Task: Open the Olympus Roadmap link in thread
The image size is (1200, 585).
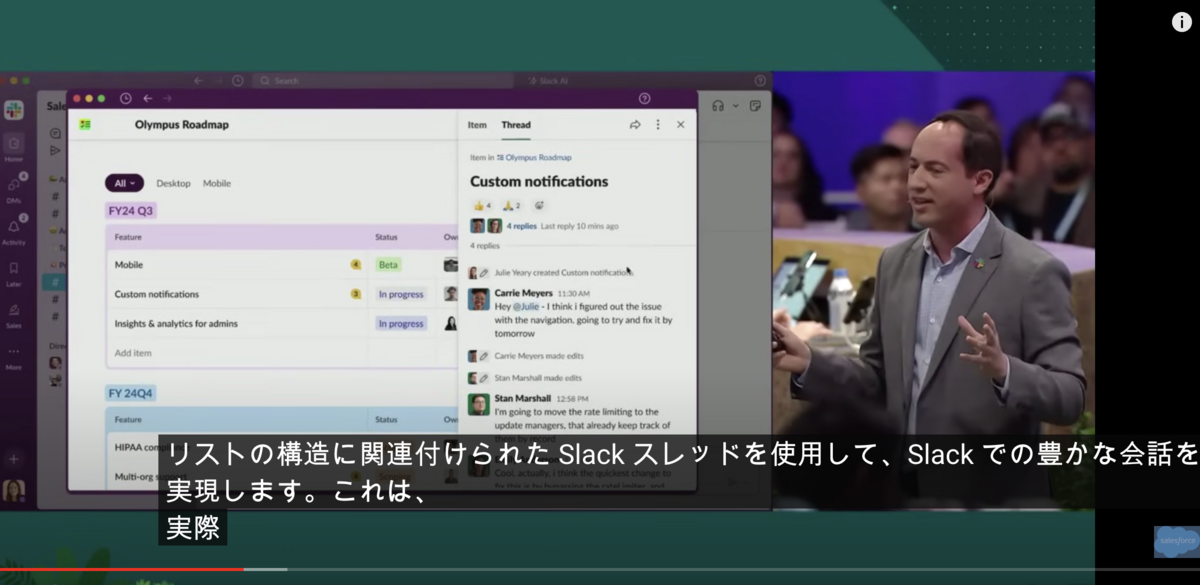Action: click(538, 157)
